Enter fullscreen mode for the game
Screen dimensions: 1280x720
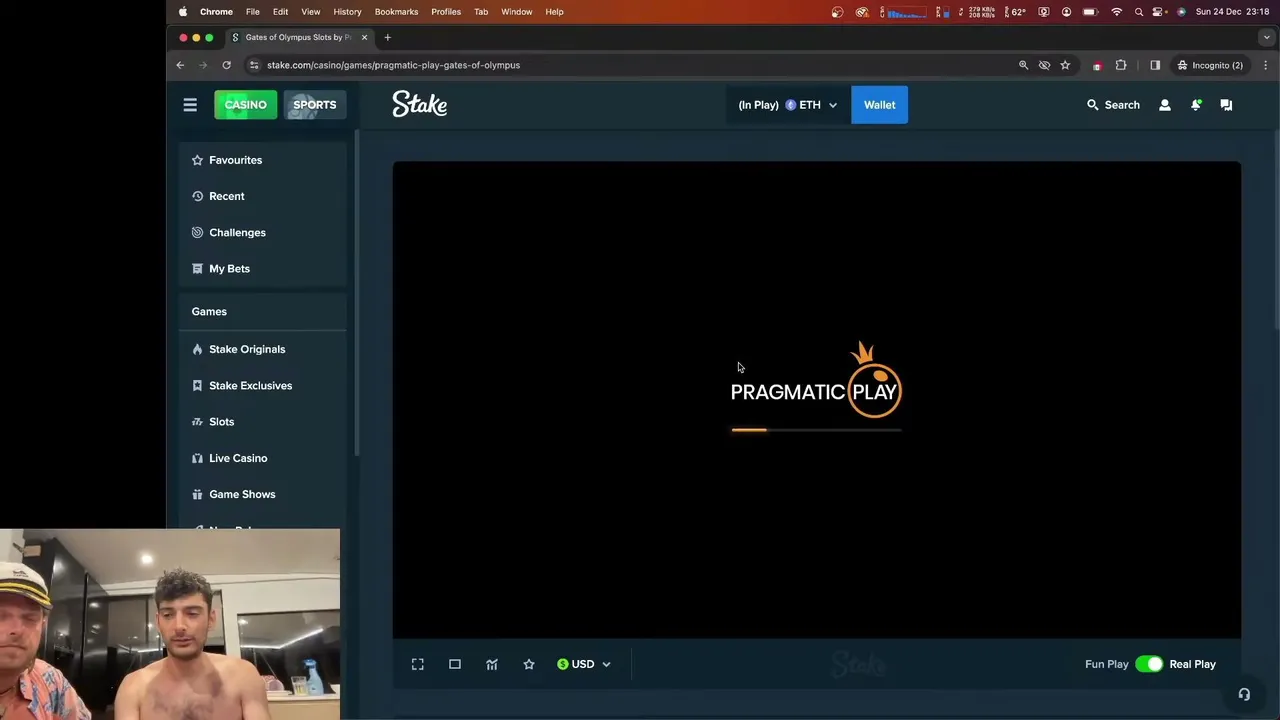pos(418,664)
